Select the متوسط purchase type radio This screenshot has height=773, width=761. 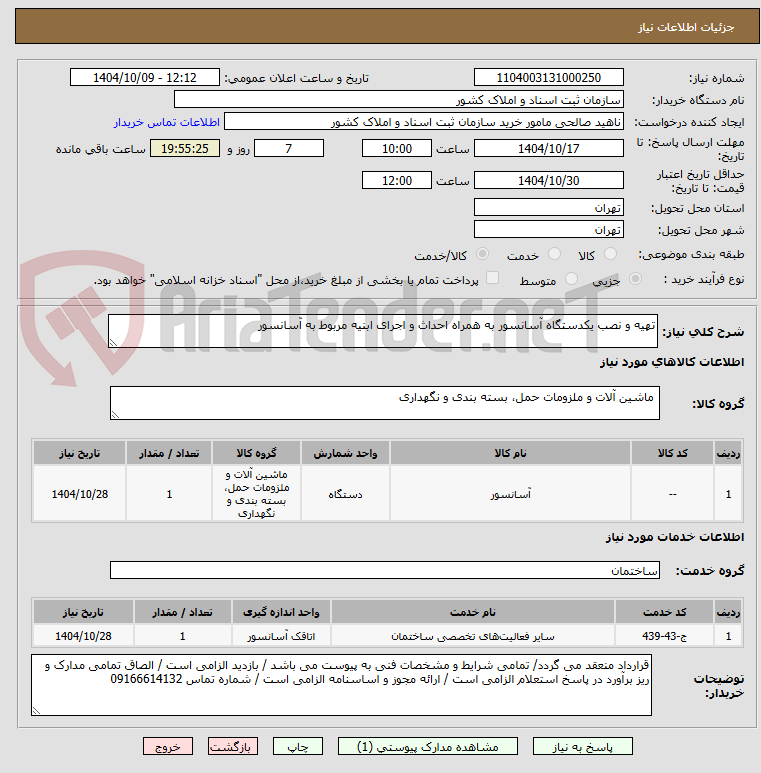tap(571, 279)
